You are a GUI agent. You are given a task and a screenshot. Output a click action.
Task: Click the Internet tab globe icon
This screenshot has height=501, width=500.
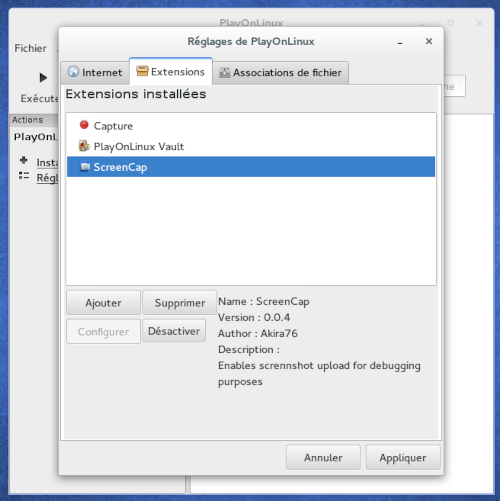tap(73, 71)
